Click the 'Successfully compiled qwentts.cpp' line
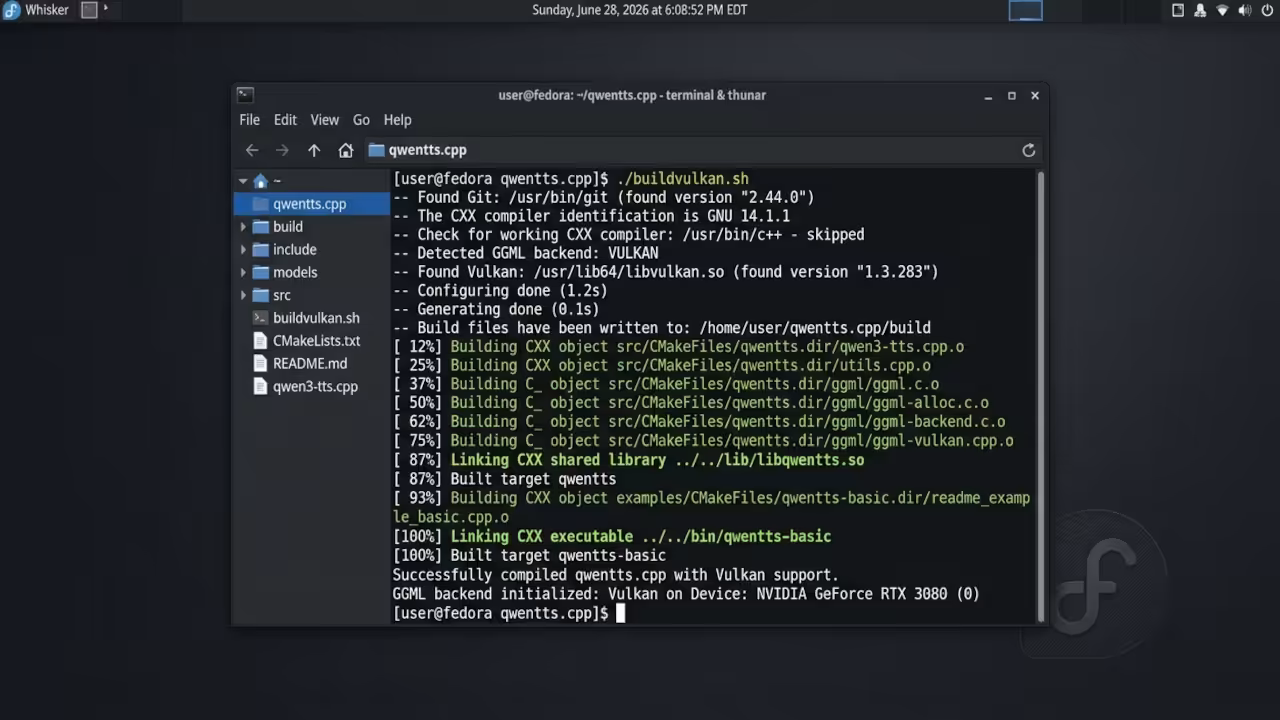The width and height of the screenshot is (1280, 720). 616,575
